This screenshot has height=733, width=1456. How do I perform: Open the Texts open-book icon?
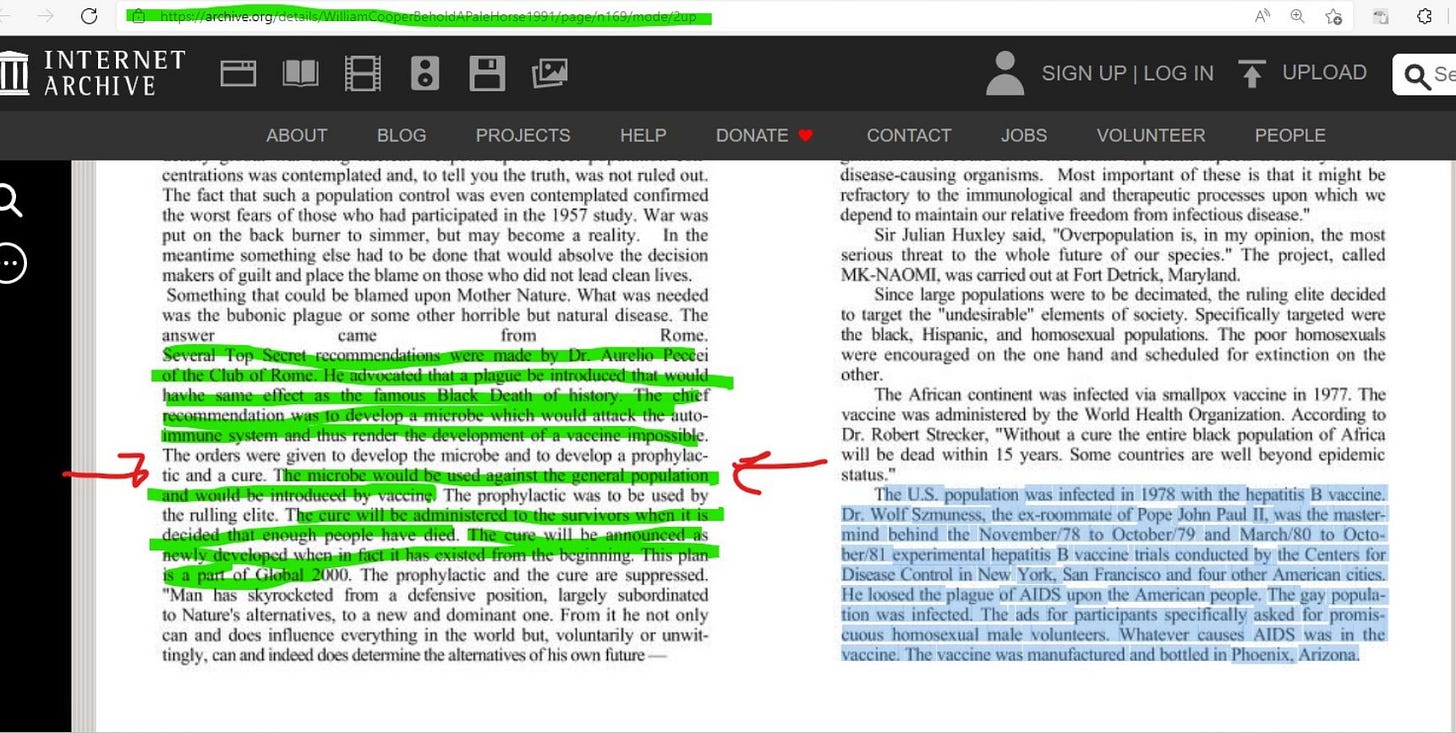301,73
